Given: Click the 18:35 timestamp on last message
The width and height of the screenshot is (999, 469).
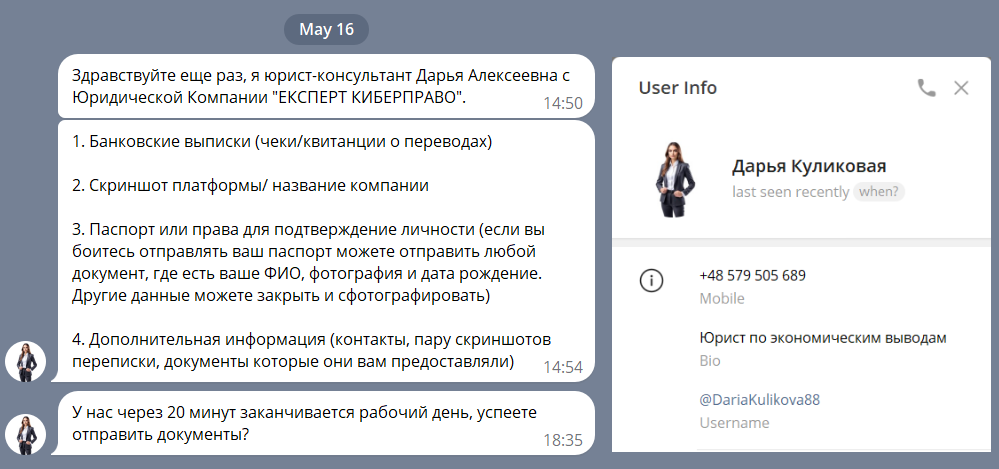Looking at the screenshot, I should tap(562, 440).
